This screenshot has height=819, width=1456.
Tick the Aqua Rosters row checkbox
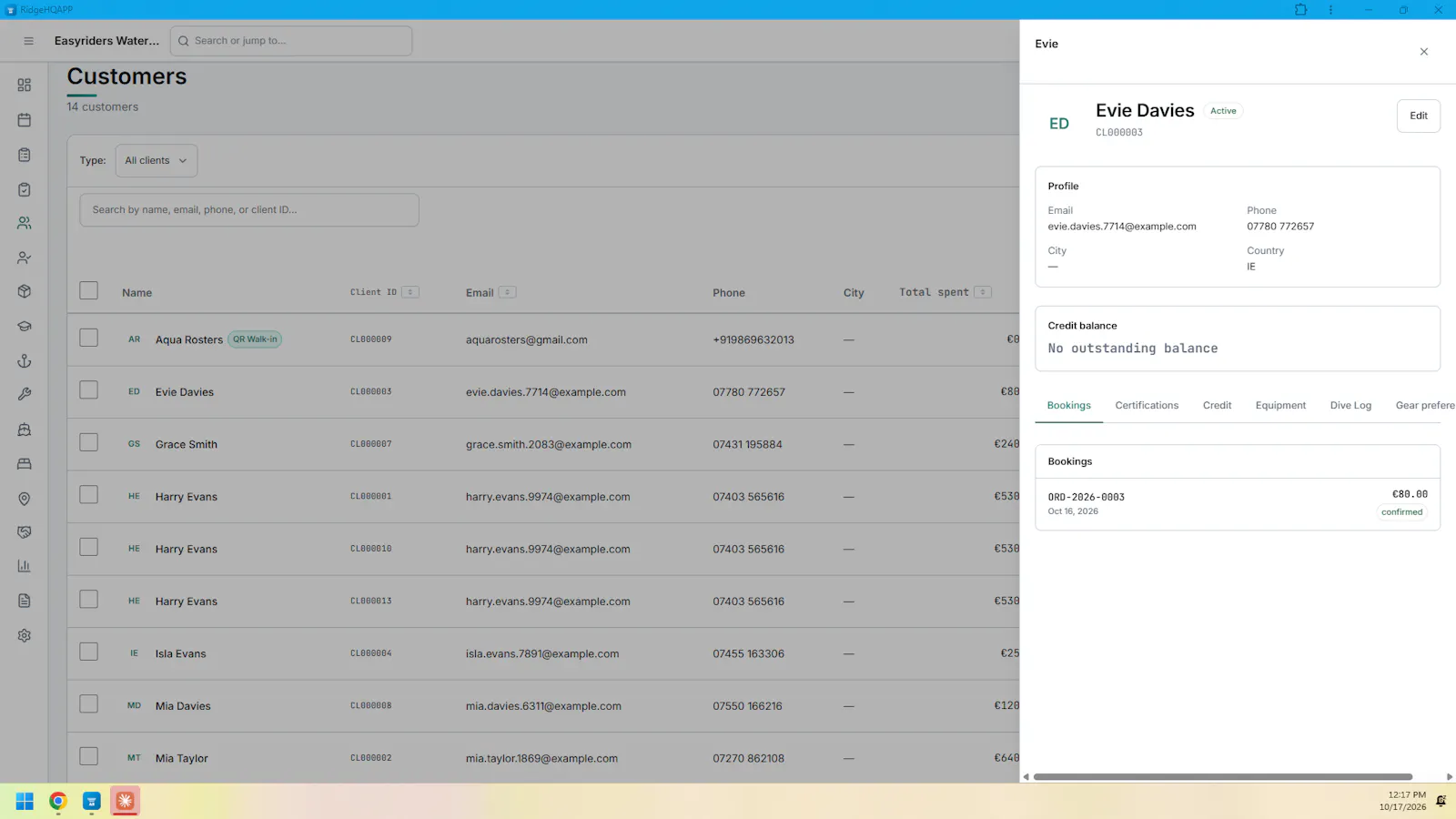[x=88, y=338]
